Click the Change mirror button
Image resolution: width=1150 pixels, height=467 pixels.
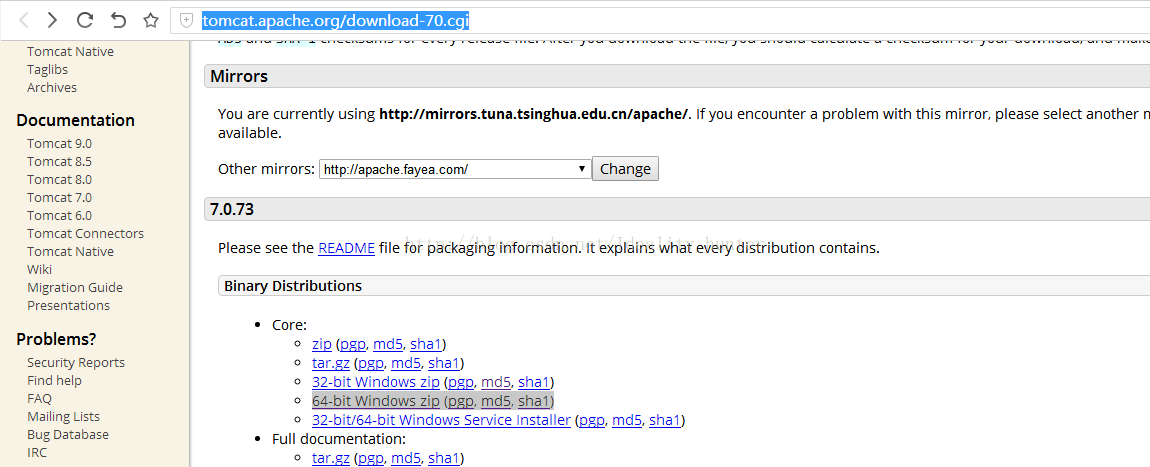tap(626, 169)
